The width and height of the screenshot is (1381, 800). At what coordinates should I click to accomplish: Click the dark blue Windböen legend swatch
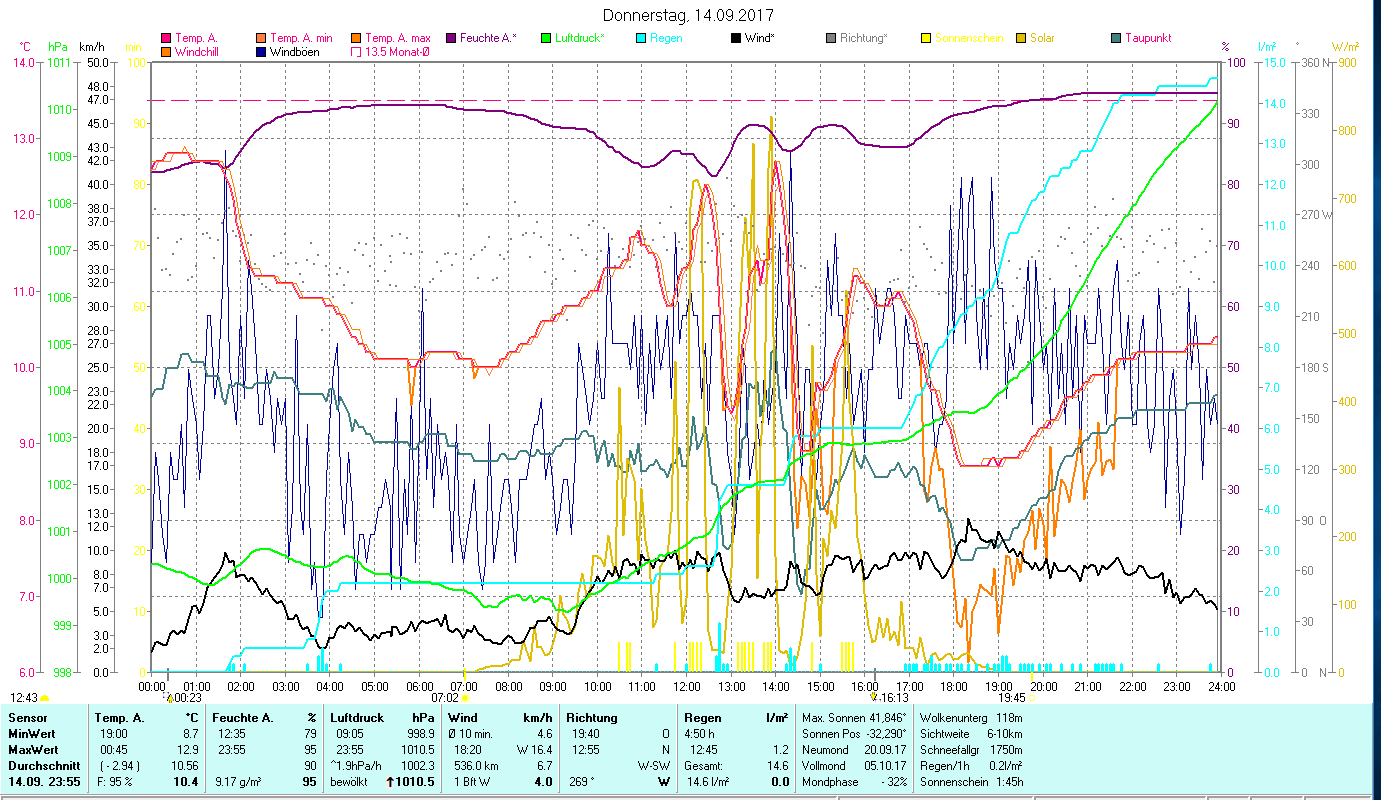[x=261, y=51]
